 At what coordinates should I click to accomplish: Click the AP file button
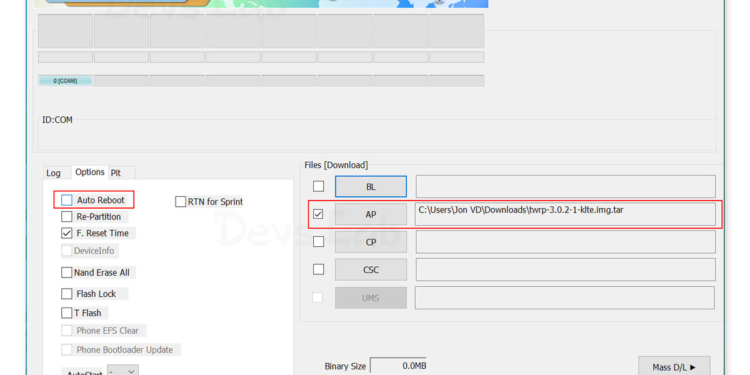click(371, 214)
